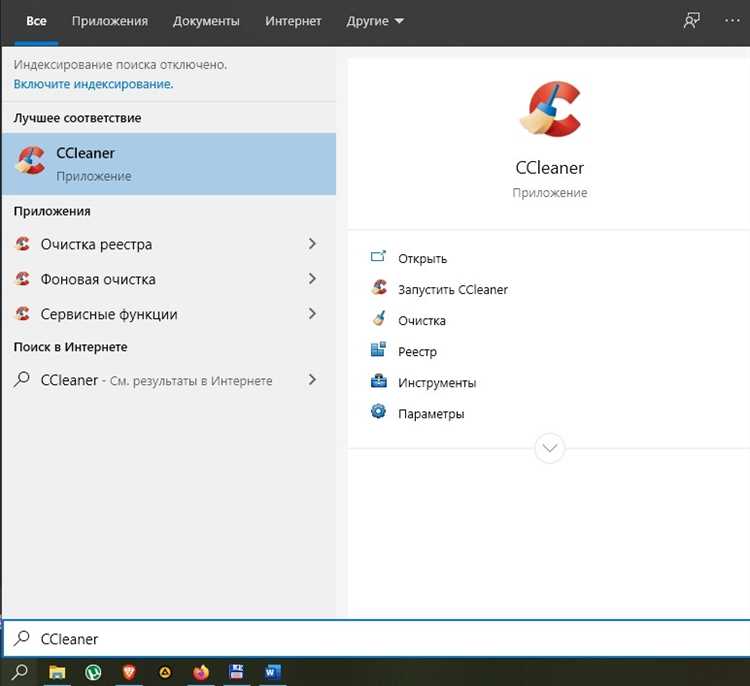The image size is (750, 686).
Task: Click Инструменты action in preview pane
Action: [x=437, y=383]
